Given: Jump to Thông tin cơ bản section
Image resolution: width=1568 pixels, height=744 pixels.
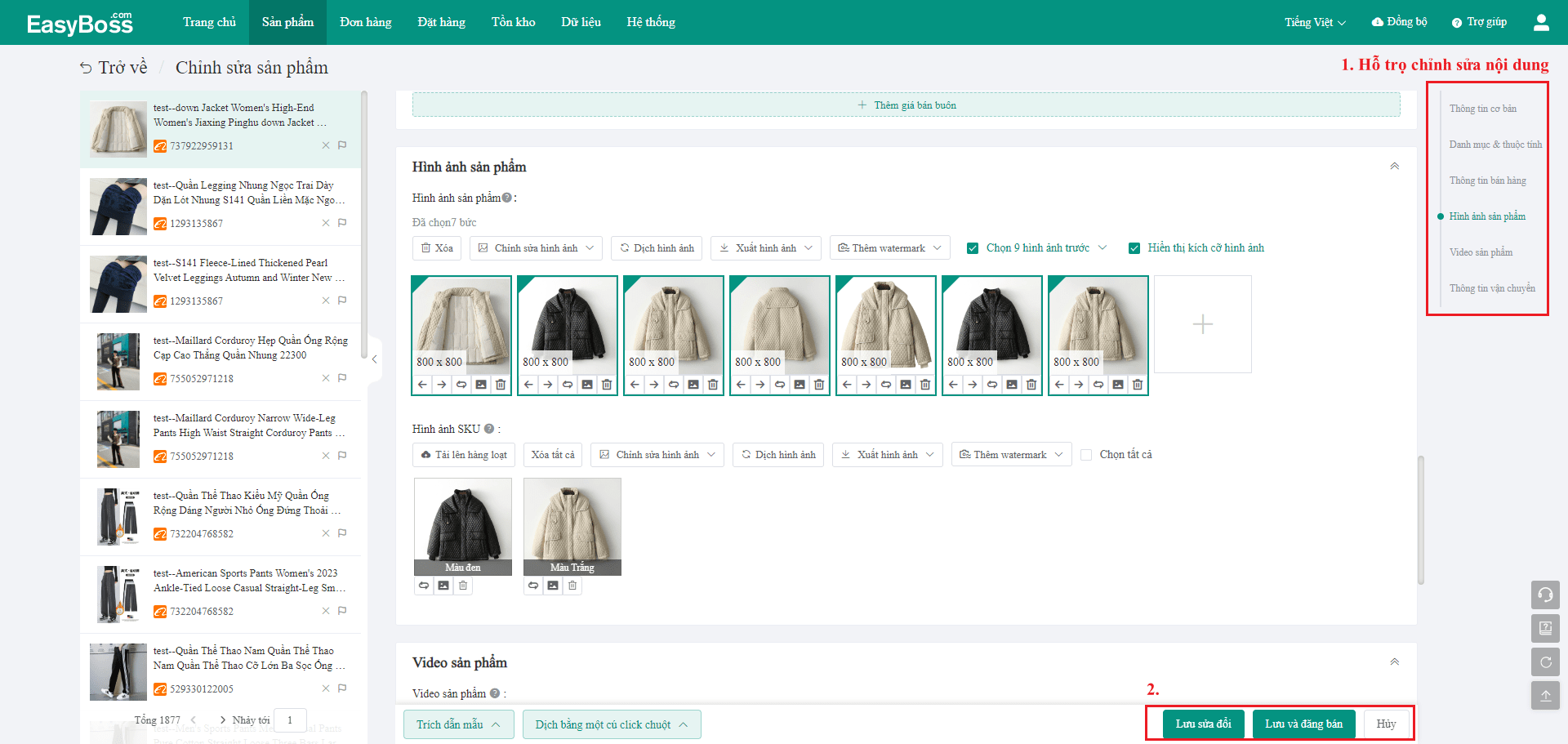Looking at the screenshot, I should point(1482,109).
